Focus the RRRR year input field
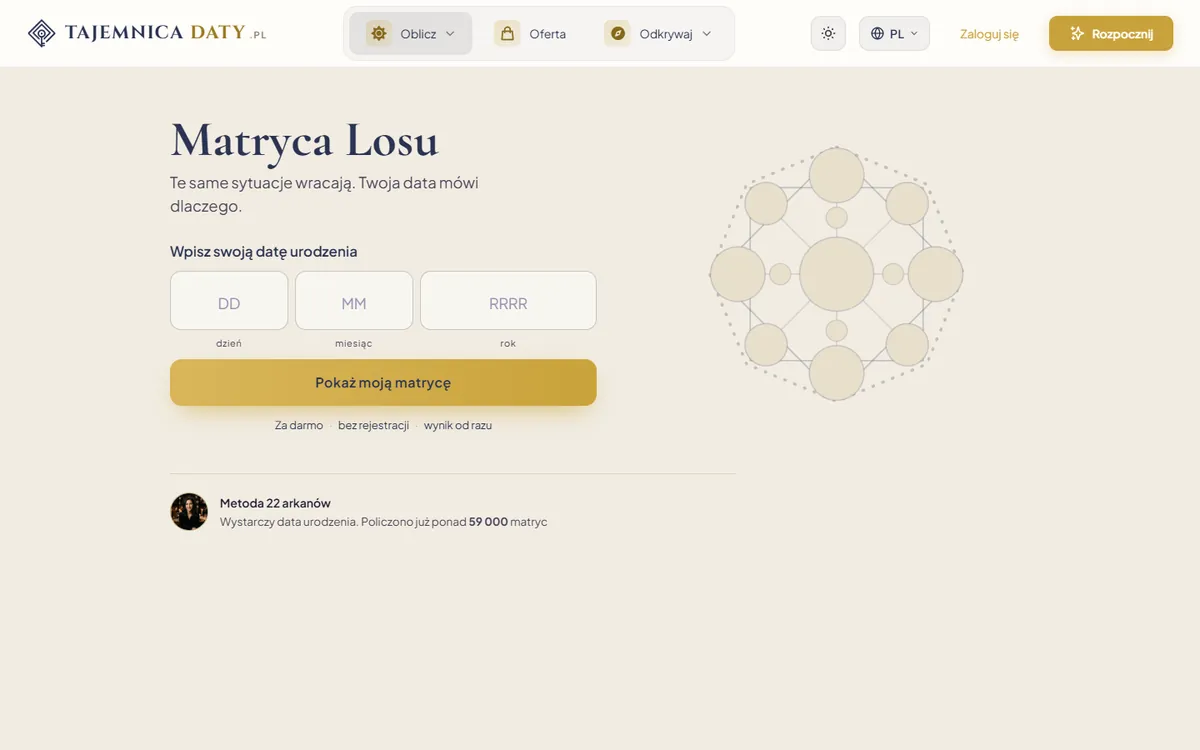Screen dimensions: 1200x750 (x=508, y=300)
